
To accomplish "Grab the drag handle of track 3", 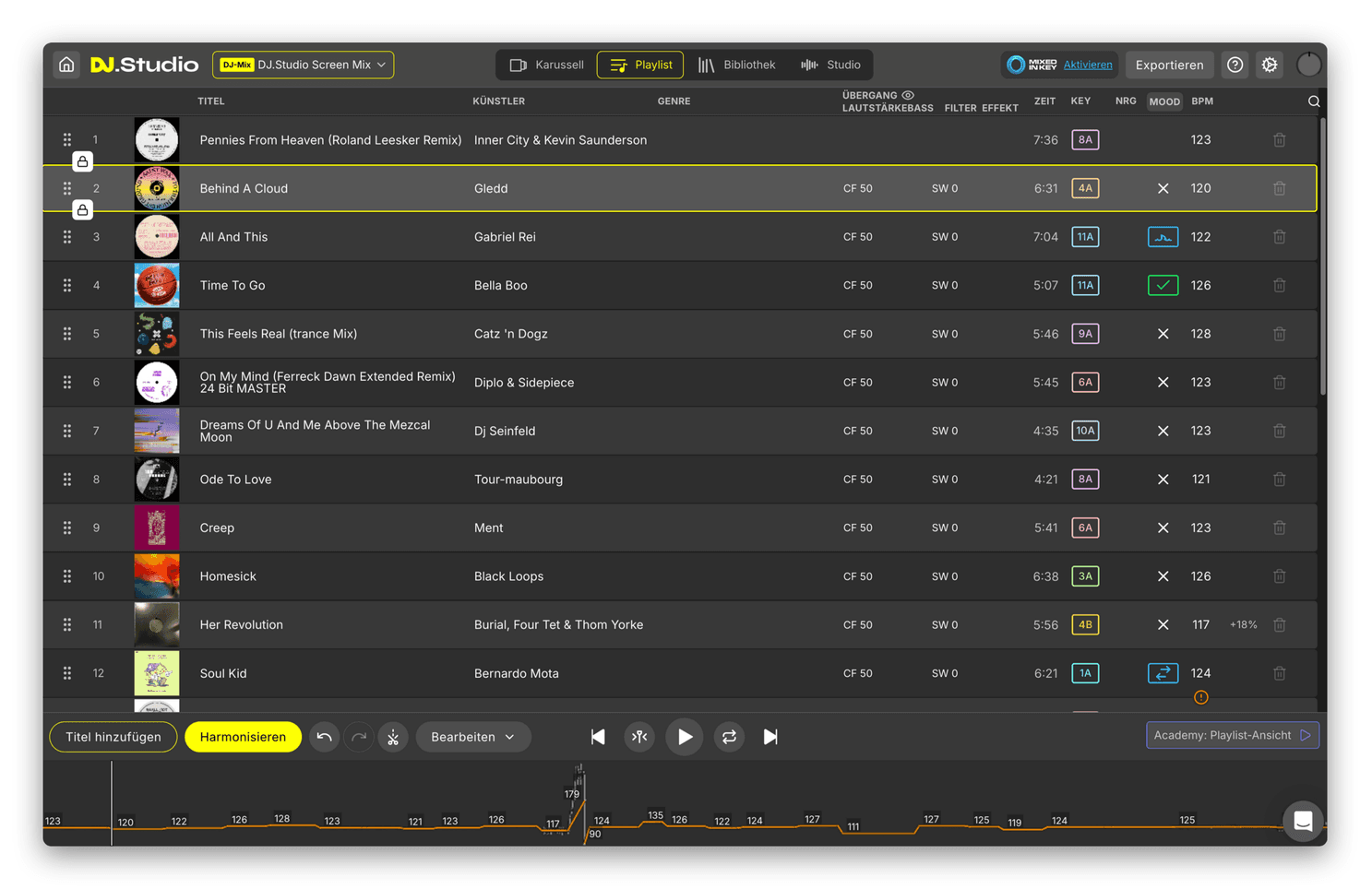I will [67, 237].
